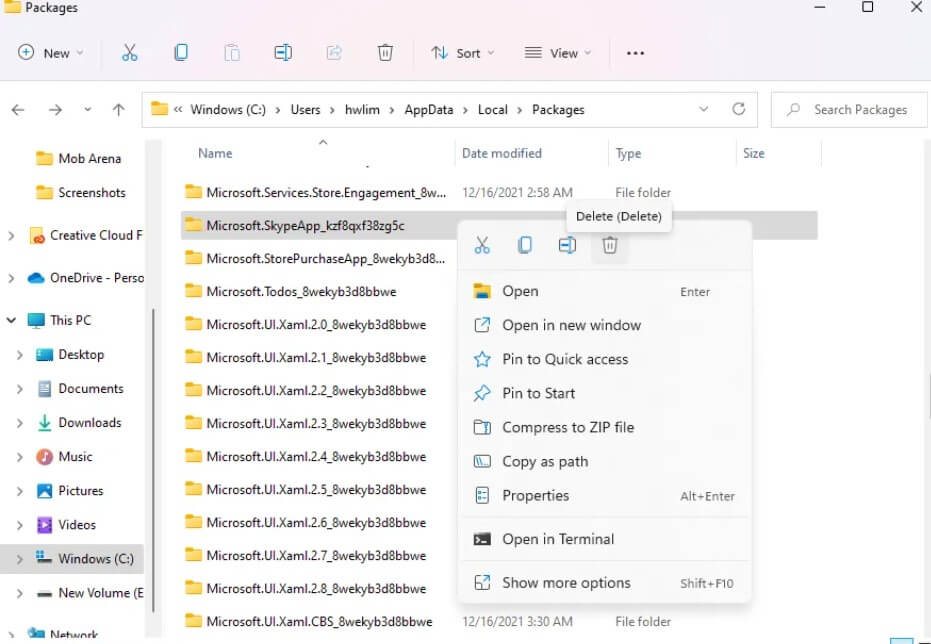Click the Cut icon in the top toolbar

[129, 53]
